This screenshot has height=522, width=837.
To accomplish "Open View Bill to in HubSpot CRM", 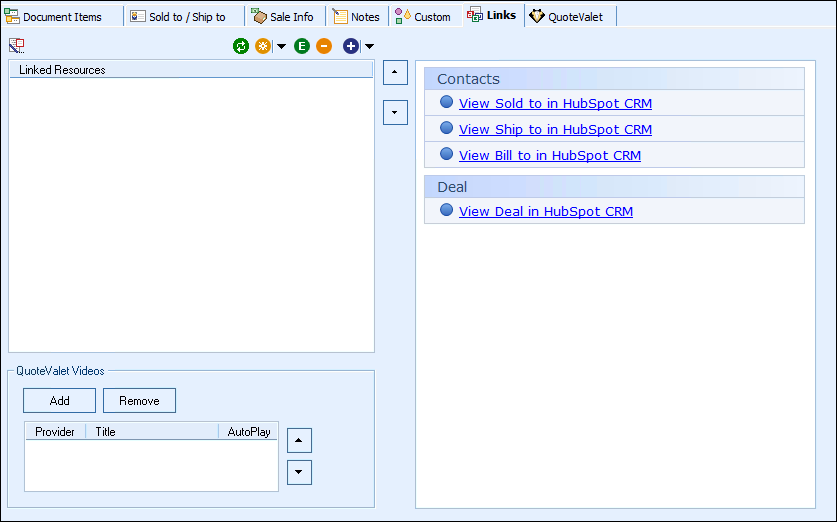I will pyautogui.click(x=550, y=156).
